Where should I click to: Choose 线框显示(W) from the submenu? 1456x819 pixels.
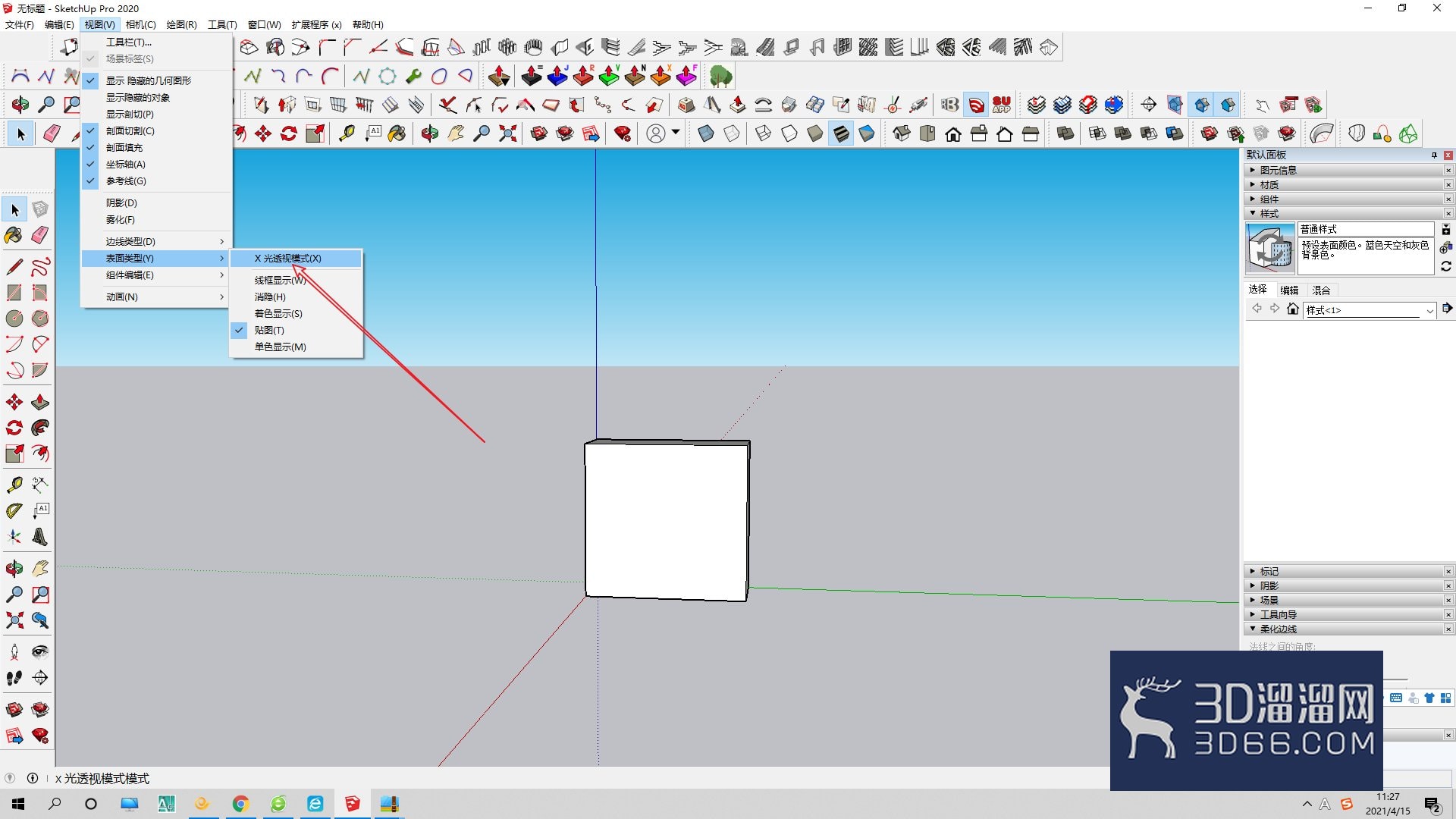click(296, 281)
